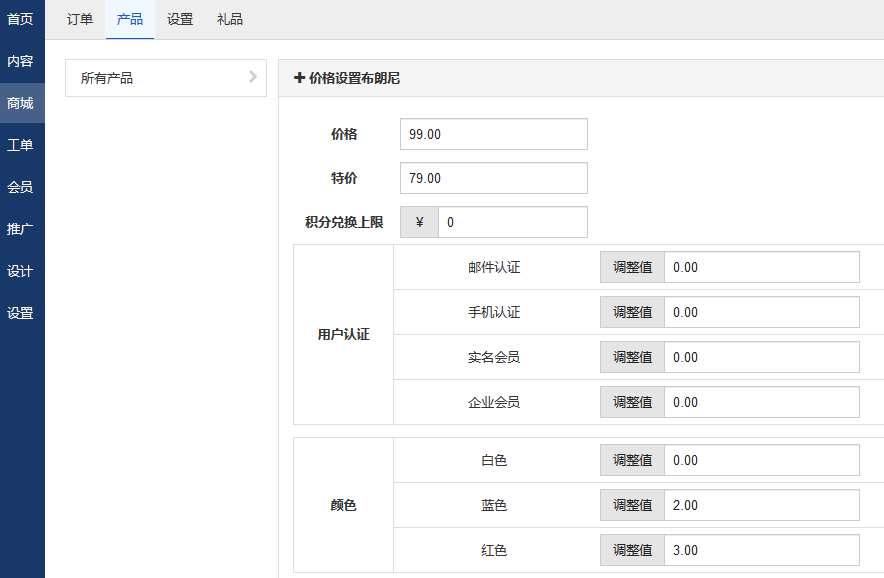This screenshot has width=884, height=578.
Task: Open the 订单 tab
Action: point(80,19)
